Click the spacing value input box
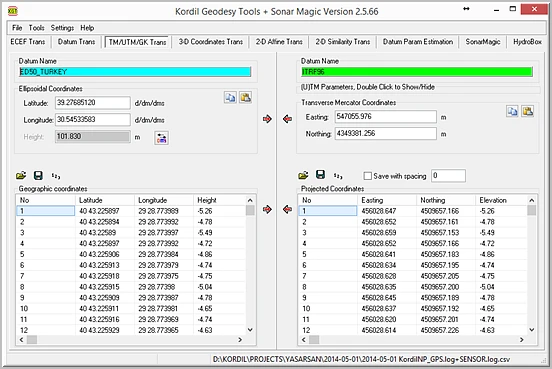The width and height of the screenshot is (552, 369). tap(448, 176)
